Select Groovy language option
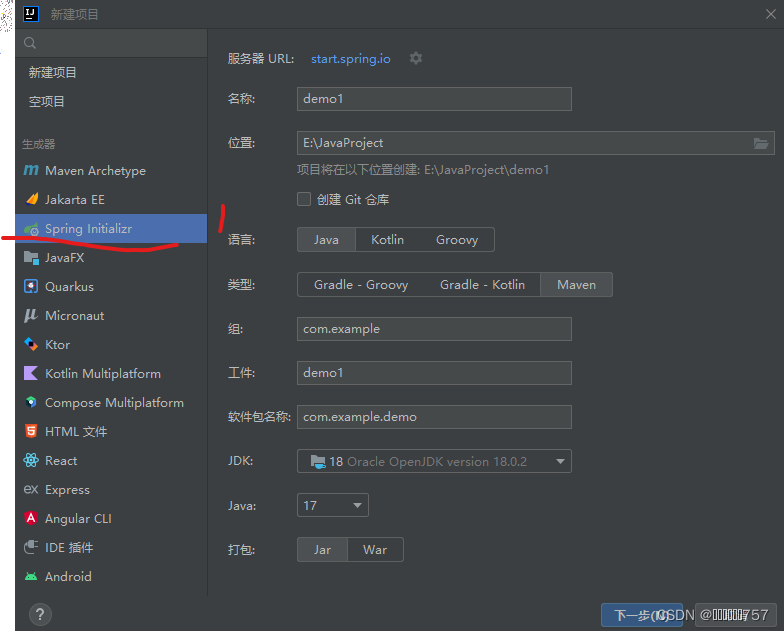 [x=457, y=240]
